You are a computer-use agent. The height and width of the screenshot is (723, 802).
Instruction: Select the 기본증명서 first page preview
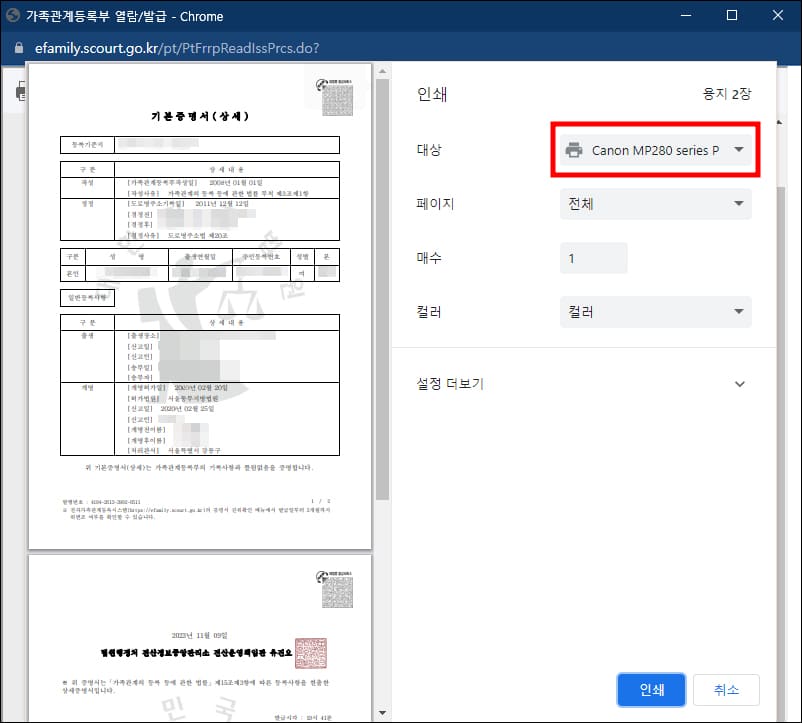click(x=200, y=300)
